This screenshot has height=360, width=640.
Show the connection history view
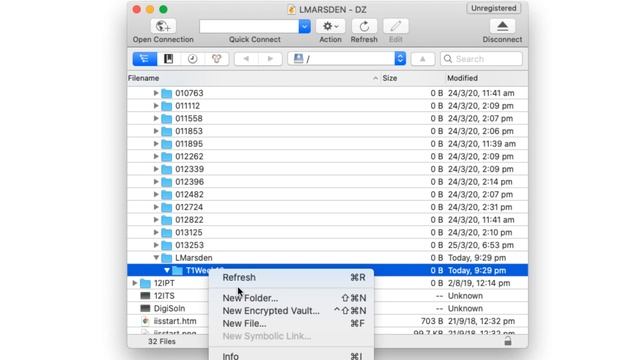[x=192, y=59]
